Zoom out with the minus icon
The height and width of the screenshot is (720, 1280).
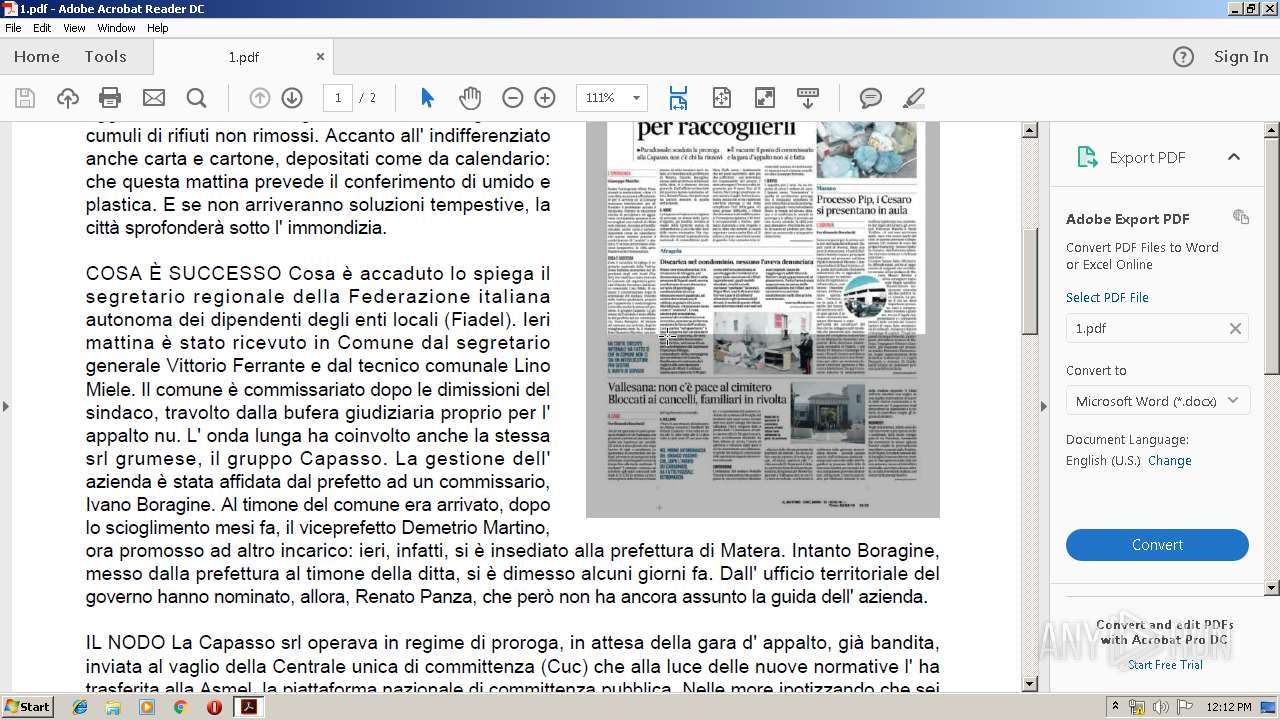tap(513, 98)
